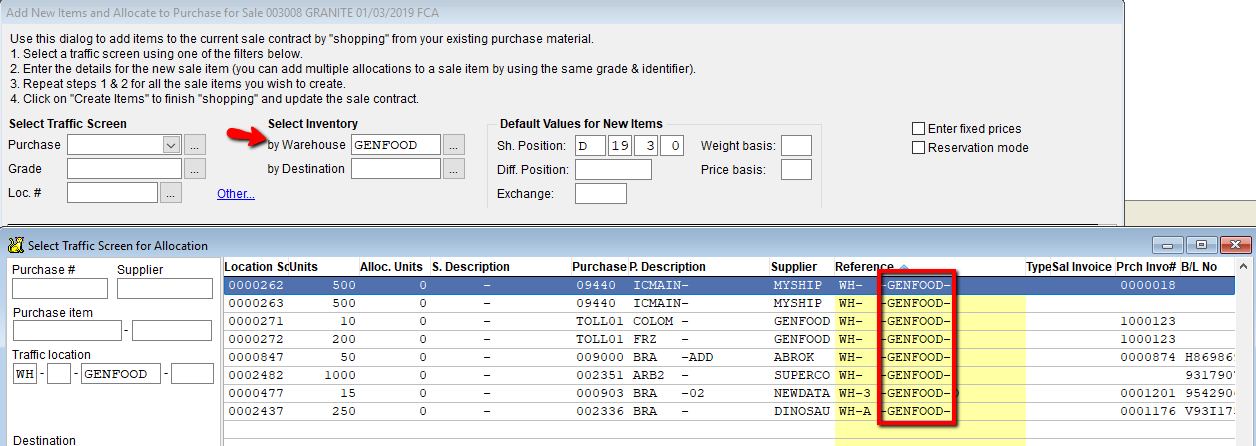Click invoice number 0000018
Viewport: 1256px width, 446px height.
pyautogui.click(x=1146, y=285)
